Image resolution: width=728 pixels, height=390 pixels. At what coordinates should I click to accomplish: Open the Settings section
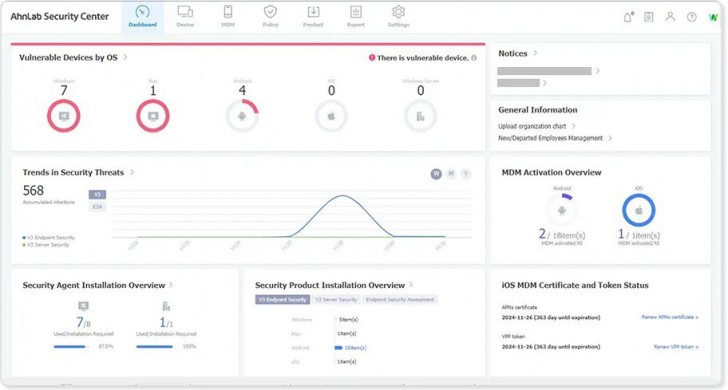398,16
